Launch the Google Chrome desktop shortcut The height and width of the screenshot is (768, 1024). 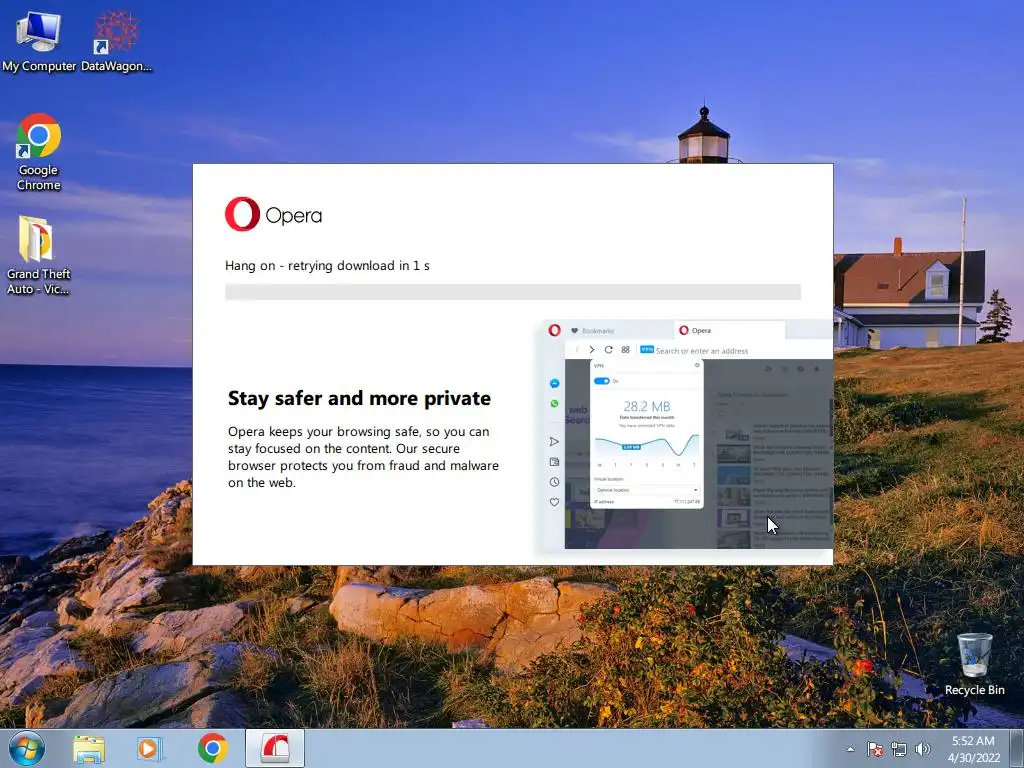coord(39,152)
